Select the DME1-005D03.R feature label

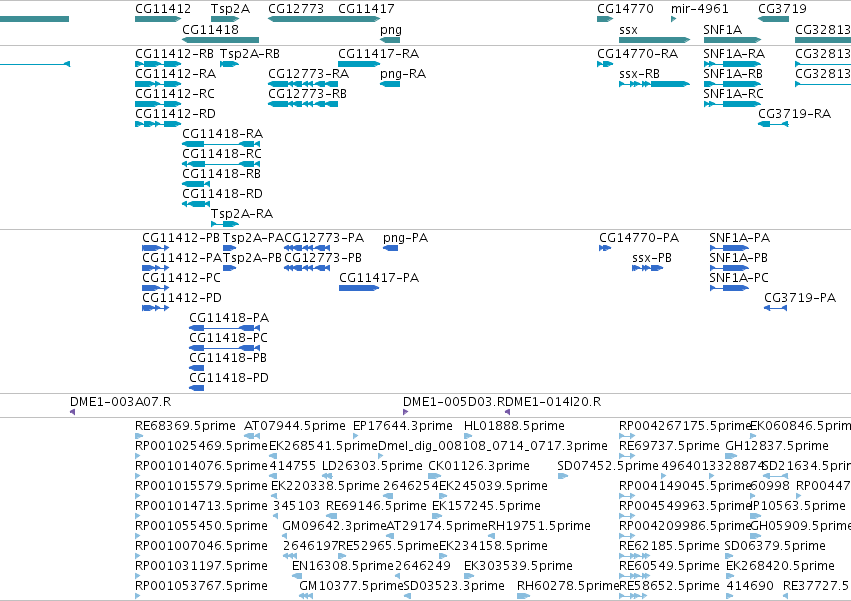coord(454,402)
